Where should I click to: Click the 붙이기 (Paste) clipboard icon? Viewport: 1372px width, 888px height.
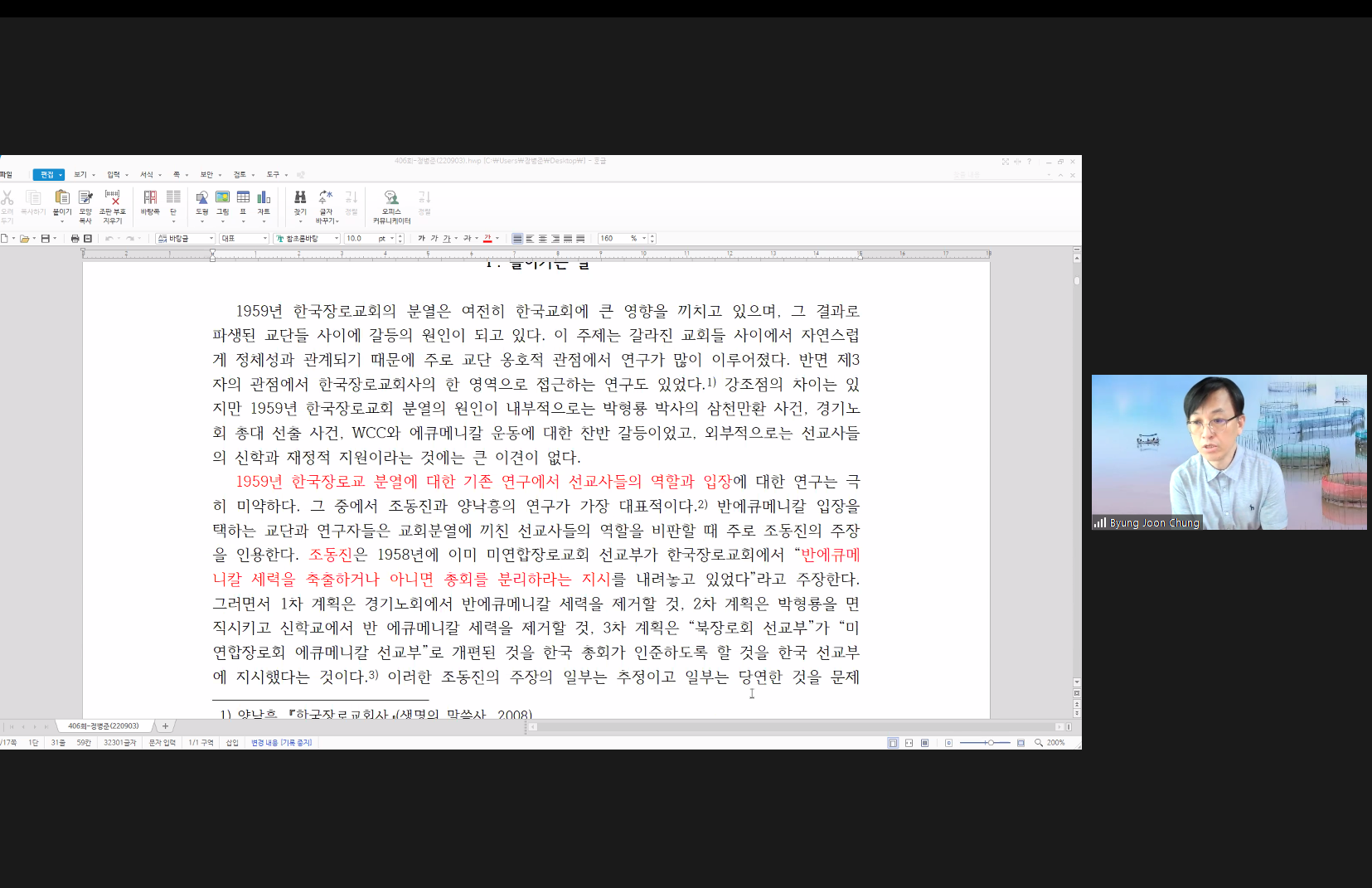click(62, 197)
